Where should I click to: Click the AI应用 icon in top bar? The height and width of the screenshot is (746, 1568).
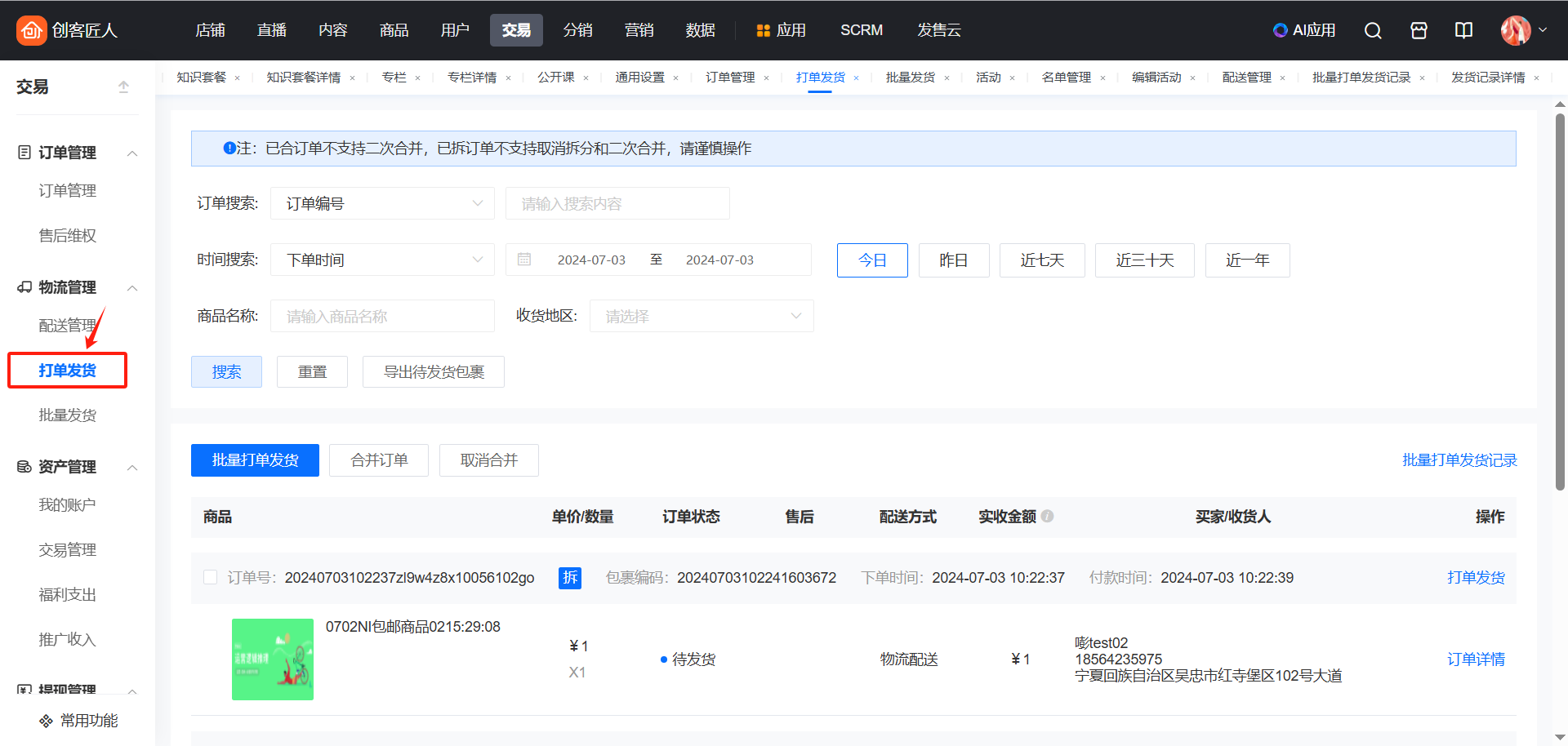1280,30
